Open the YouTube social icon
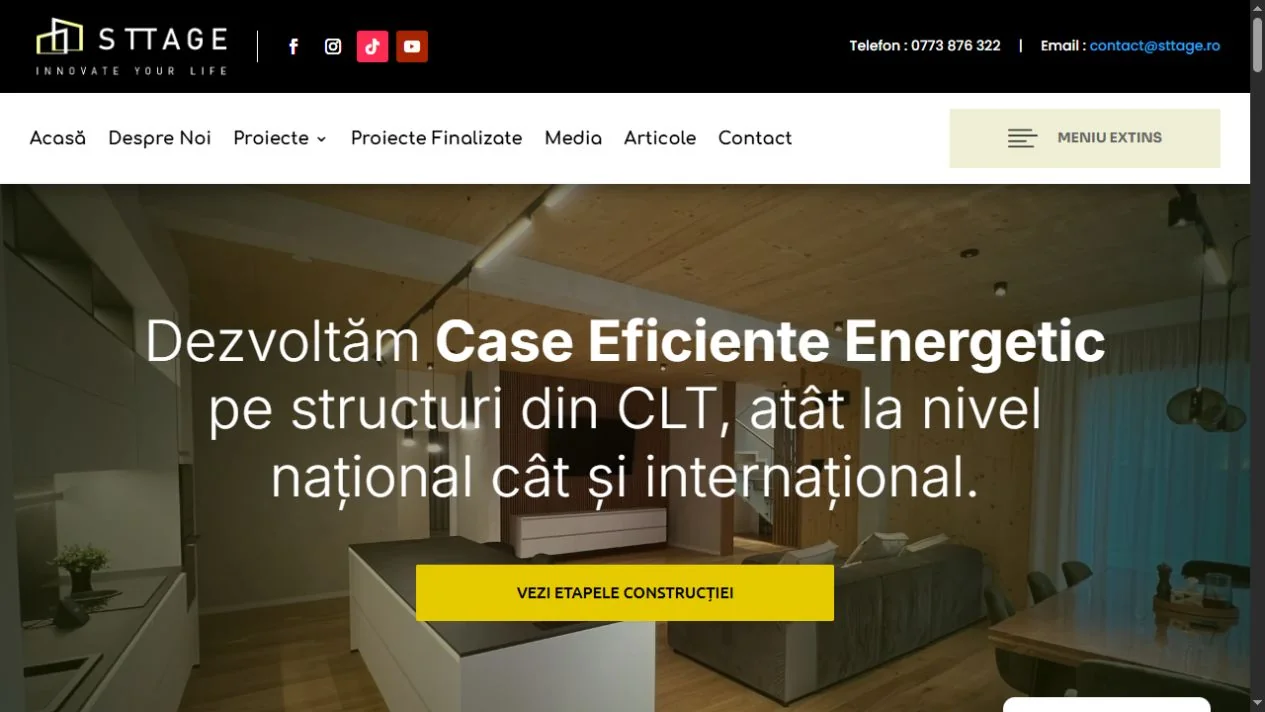This screenshot has height=712, width=1265. pos(412,47)
